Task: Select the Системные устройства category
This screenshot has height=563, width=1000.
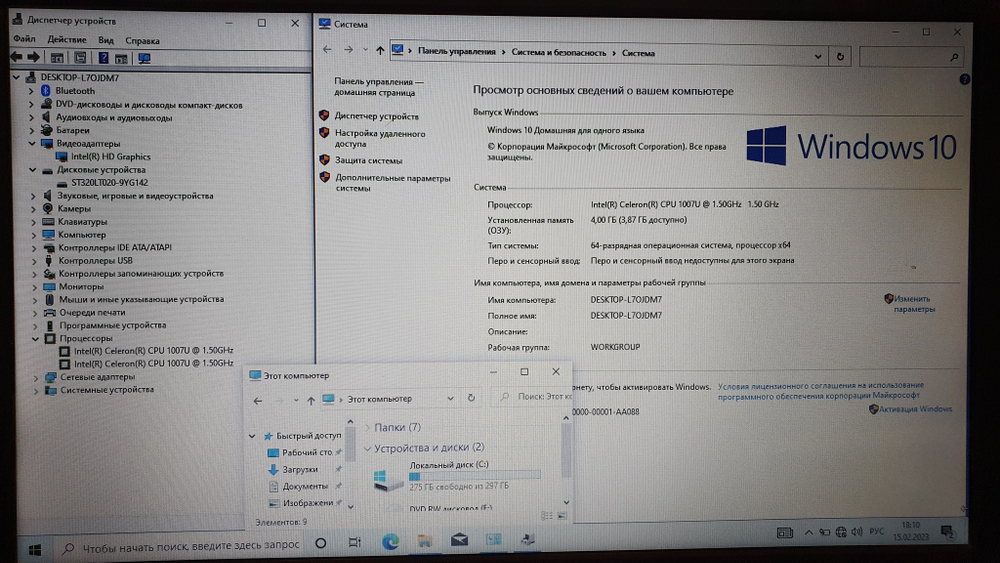Action: tap(107, 390)
